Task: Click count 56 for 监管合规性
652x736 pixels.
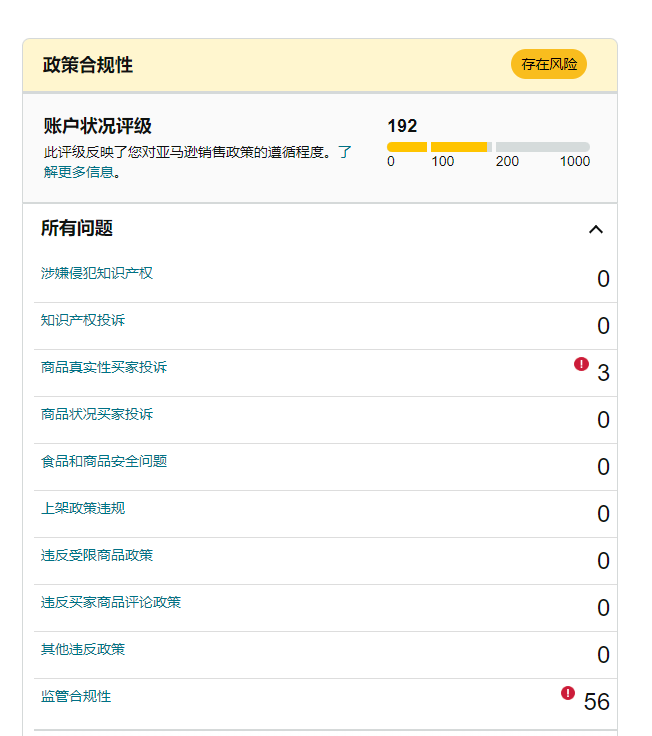Action: pos(597,702)
